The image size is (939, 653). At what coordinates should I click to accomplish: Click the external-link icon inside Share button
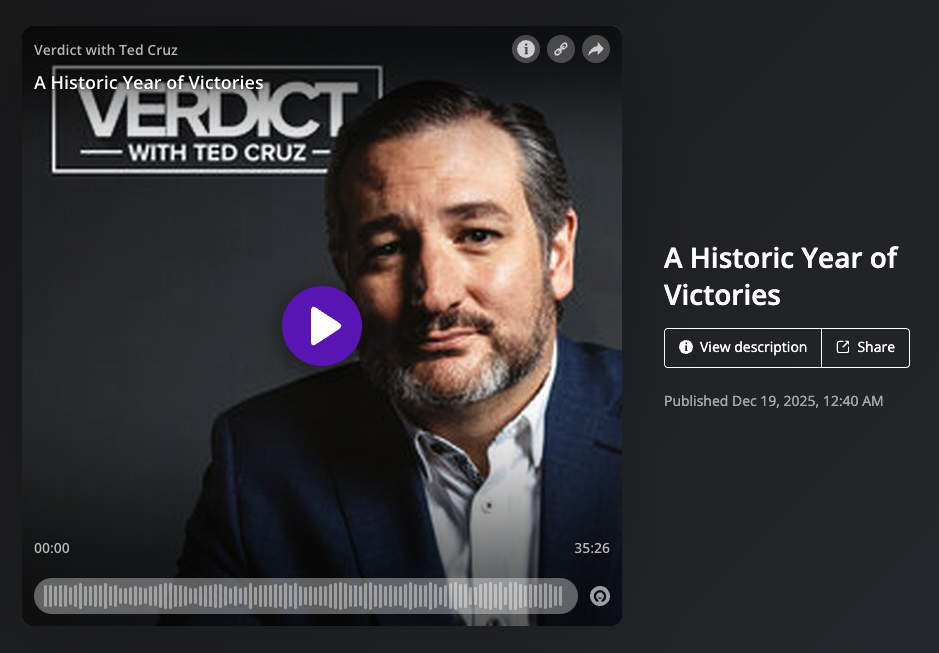tap(843, 347)
